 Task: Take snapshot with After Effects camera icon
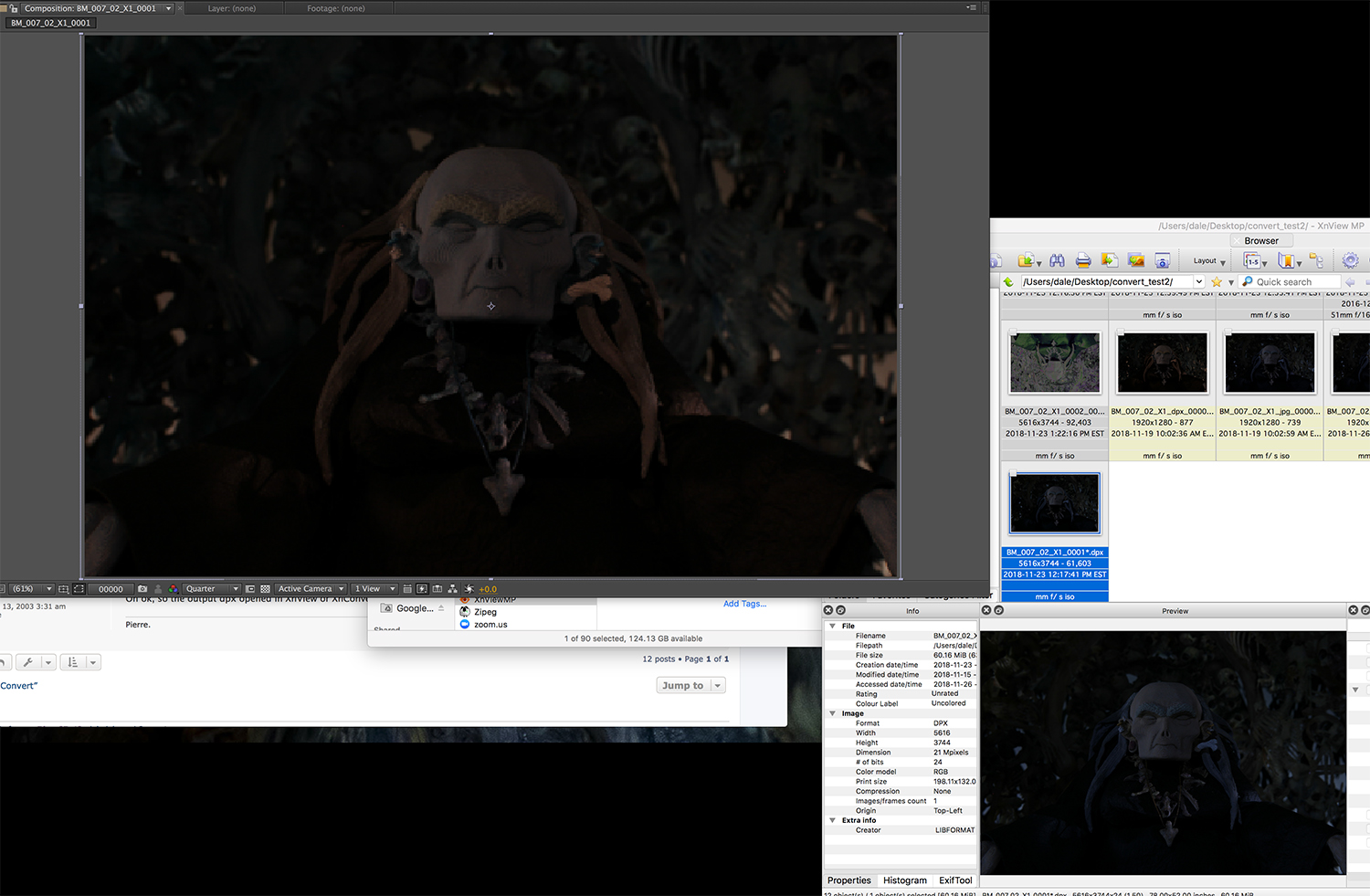pyautogui.click(x=142, y=589)
